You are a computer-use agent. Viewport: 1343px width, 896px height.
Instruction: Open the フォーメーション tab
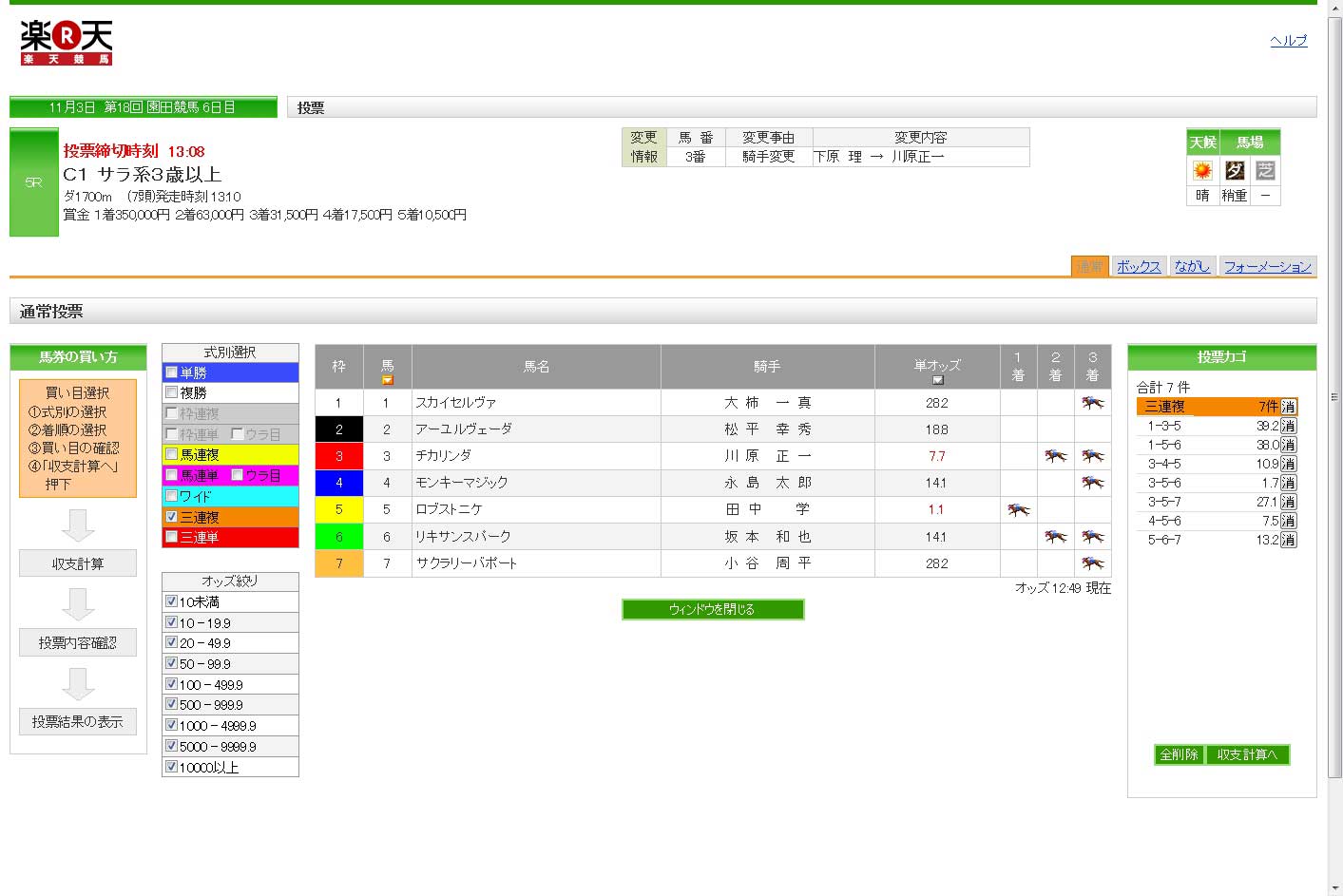[1267, 267]
